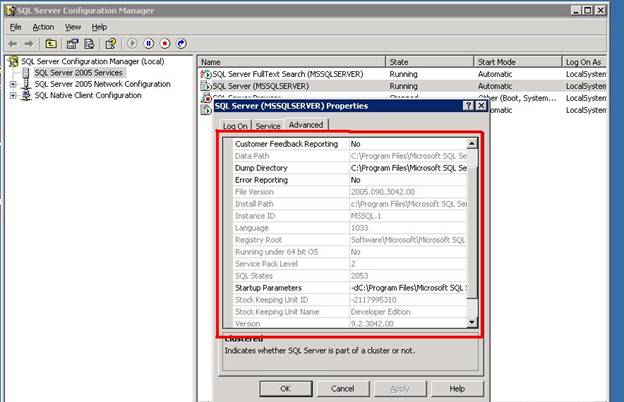The width and height of the screenshot is (624, 402).
Task: Click the SQL Server (MSSQLSERVER) service icon
Action: pos(206,86)
